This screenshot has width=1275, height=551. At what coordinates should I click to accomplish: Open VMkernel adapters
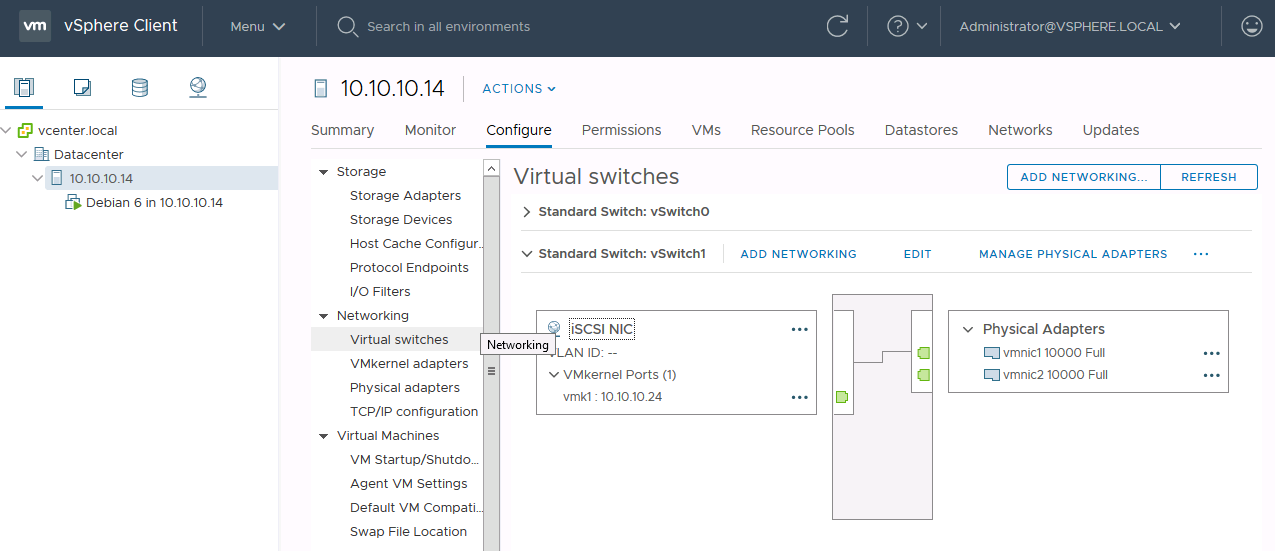click(409, 364)
